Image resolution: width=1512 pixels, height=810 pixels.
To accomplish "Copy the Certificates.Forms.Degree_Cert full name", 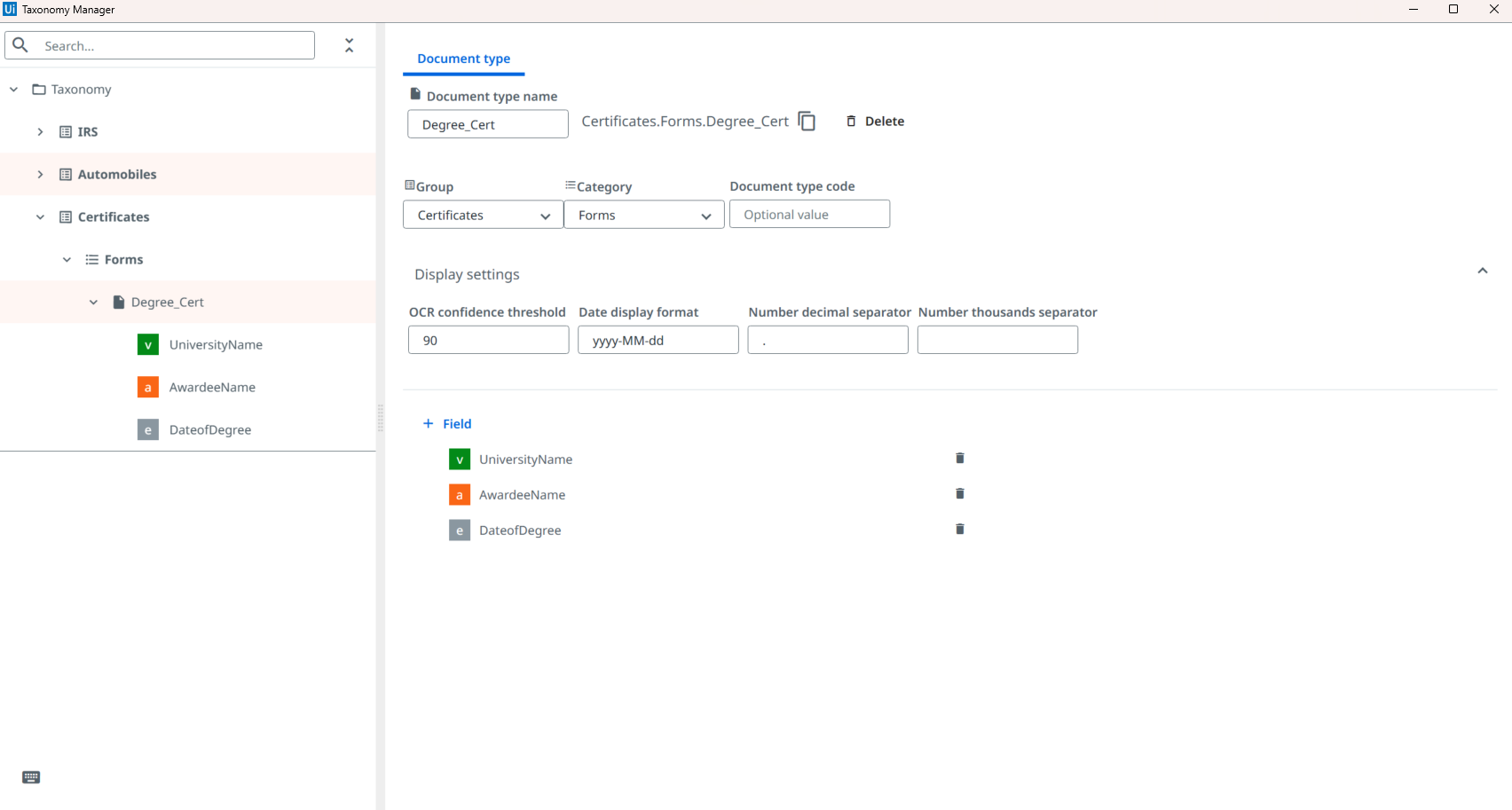I will pyautogui.click(x=807, y=121).
